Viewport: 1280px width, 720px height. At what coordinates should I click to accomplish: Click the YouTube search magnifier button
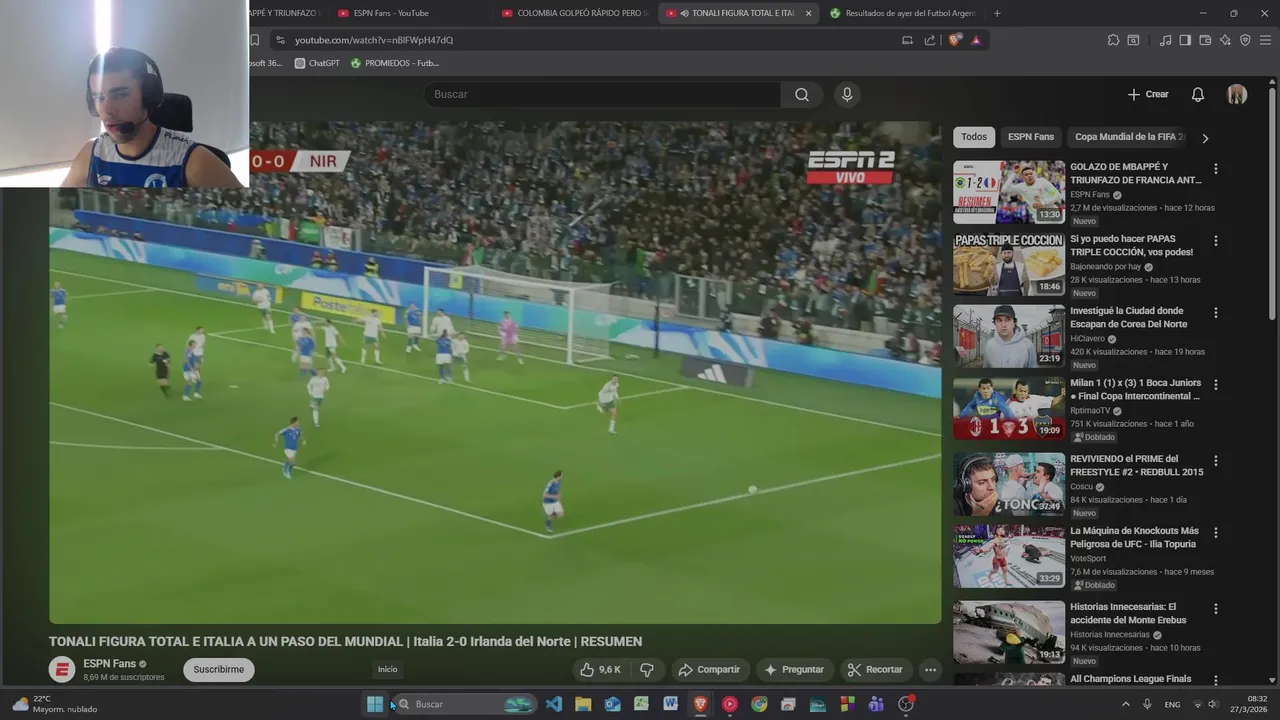coord(802,94)
